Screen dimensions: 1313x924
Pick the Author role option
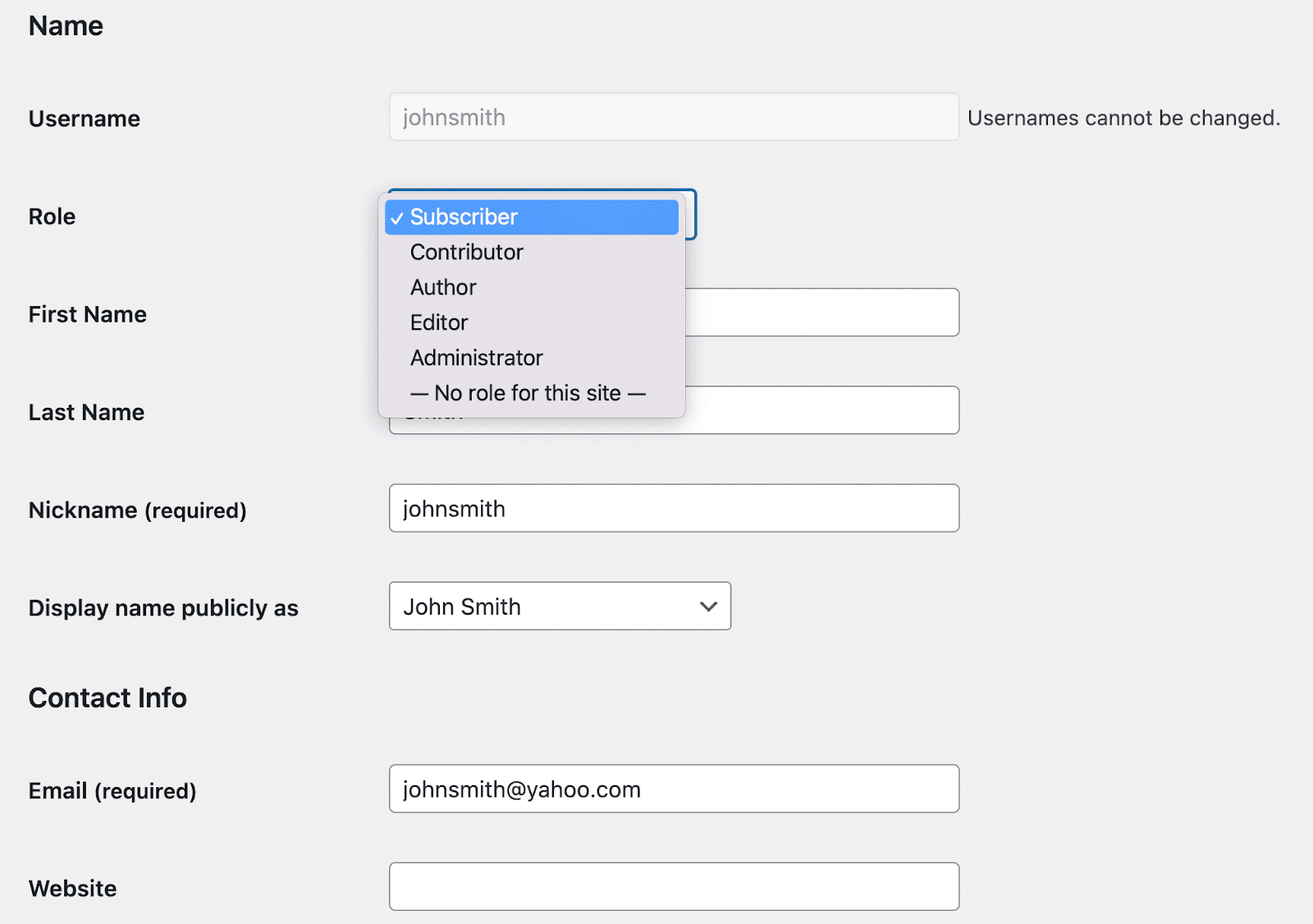click(x=443, y=288)
